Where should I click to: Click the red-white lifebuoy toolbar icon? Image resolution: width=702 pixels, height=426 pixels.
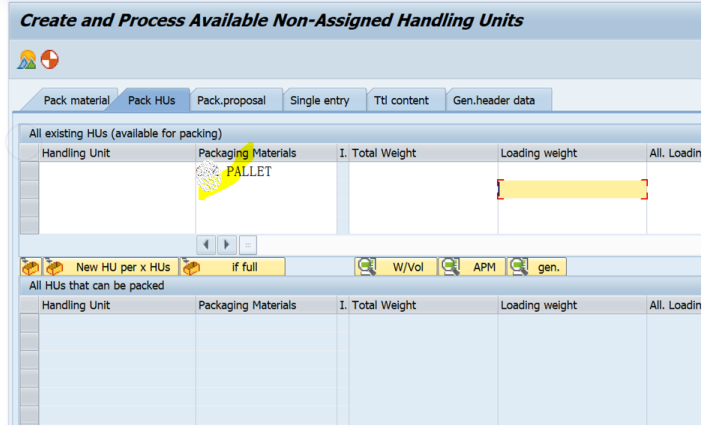50,60
